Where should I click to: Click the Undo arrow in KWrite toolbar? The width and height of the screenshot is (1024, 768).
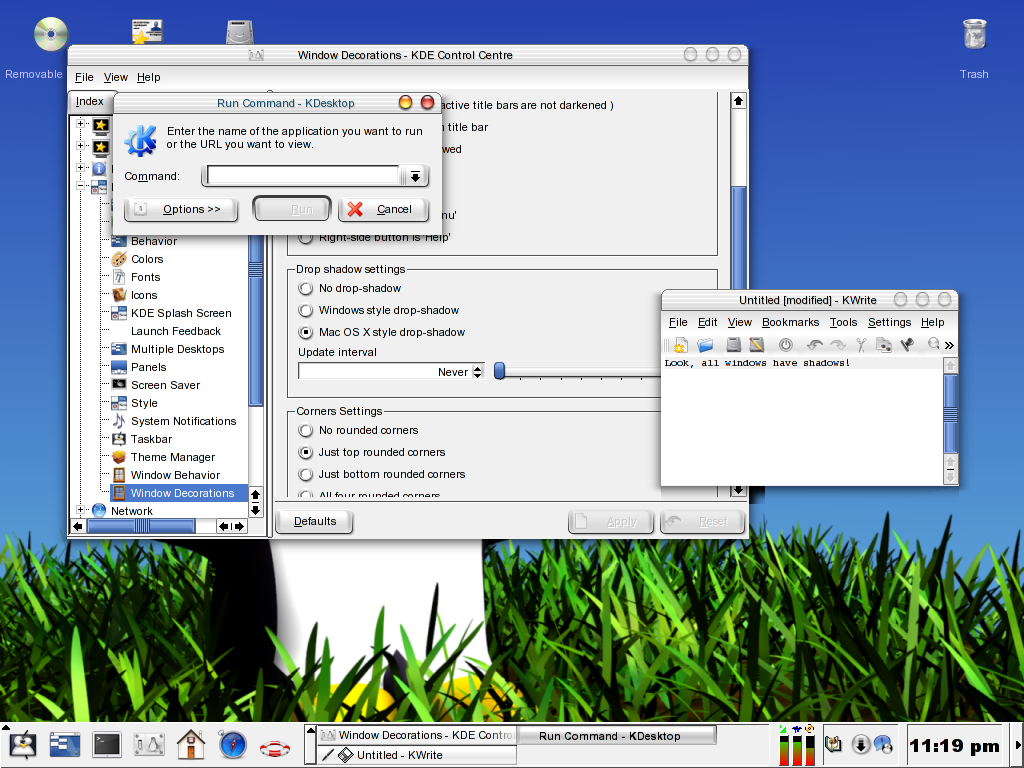(x=814, y=345)
